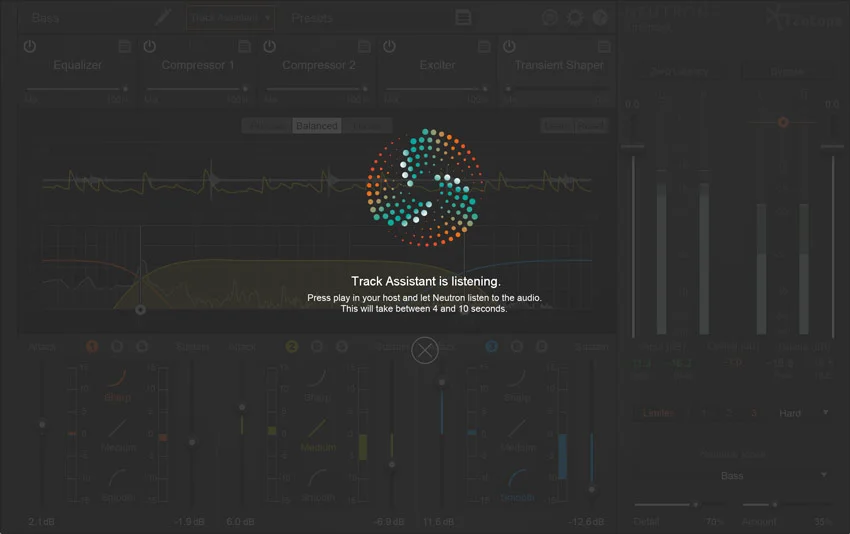Select the Exciter module tab

(x=437, y=65)
